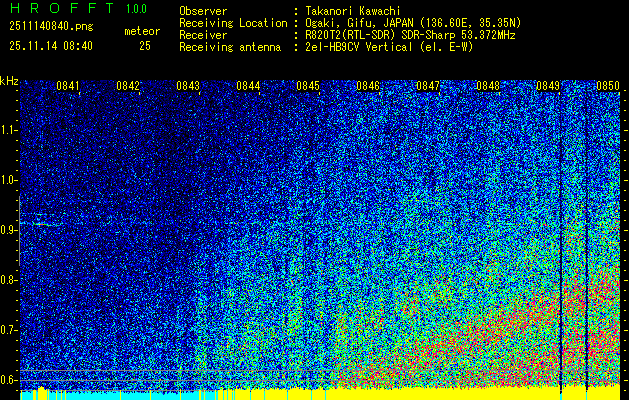Click the Receiving Location label
The height and width of the screenshot is (400, 629).
pos(233,23)
